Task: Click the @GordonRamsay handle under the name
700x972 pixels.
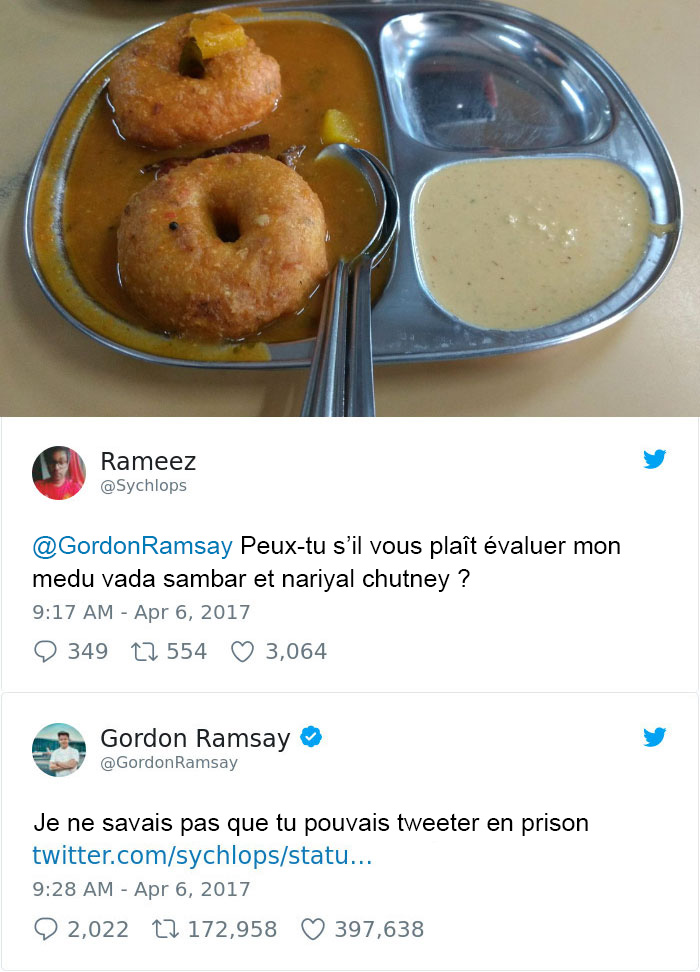Action: tap(169, 762)
